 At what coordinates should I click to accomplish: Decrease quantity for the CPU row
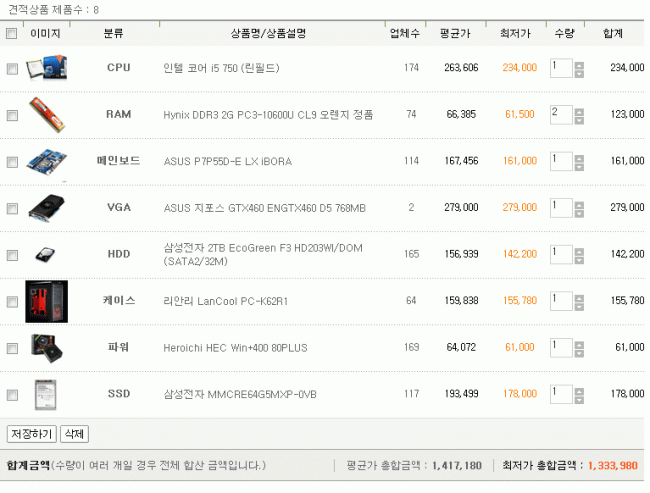click(x=580, y=73)
